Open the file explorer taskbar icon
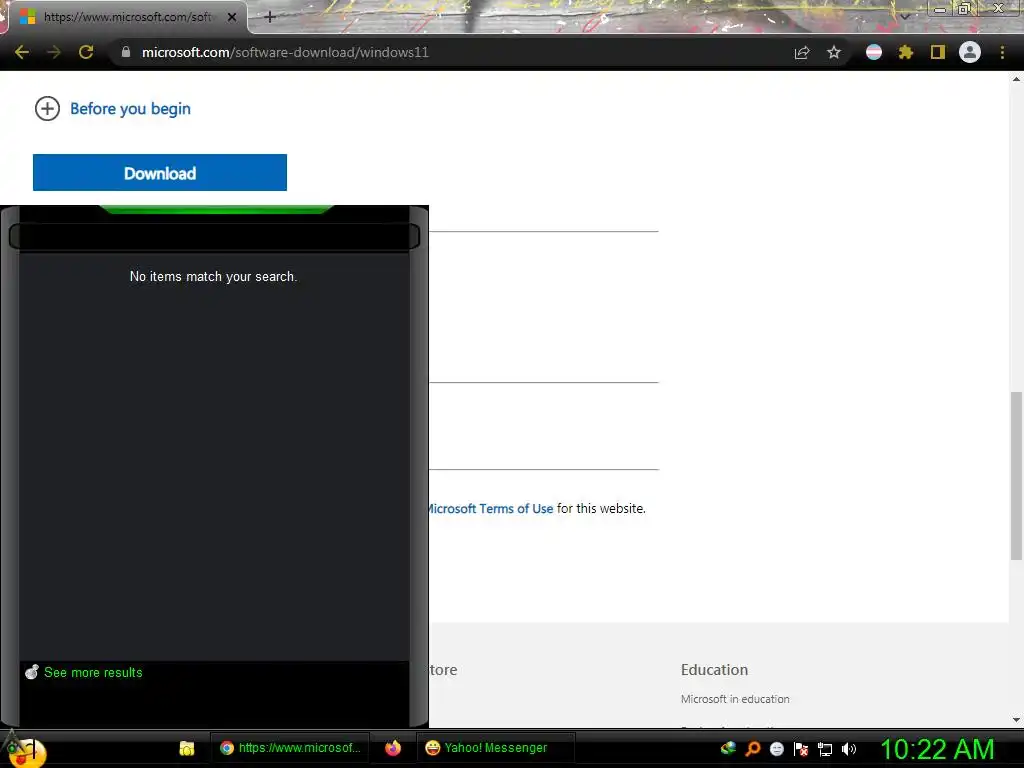This screenshot has width=1024, height=768. [x=187, y=748]
